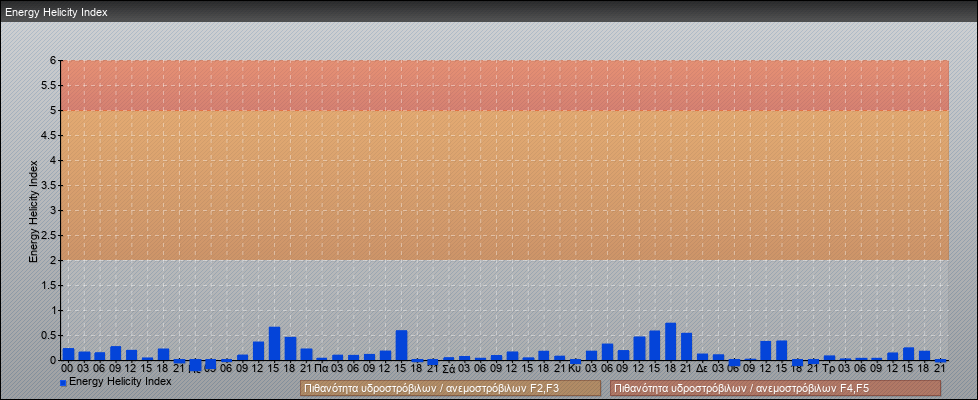Click the Κυ day label on x-axis
Image resolution: width=978 pixels, height=400 pixels.
coord(576,369)
